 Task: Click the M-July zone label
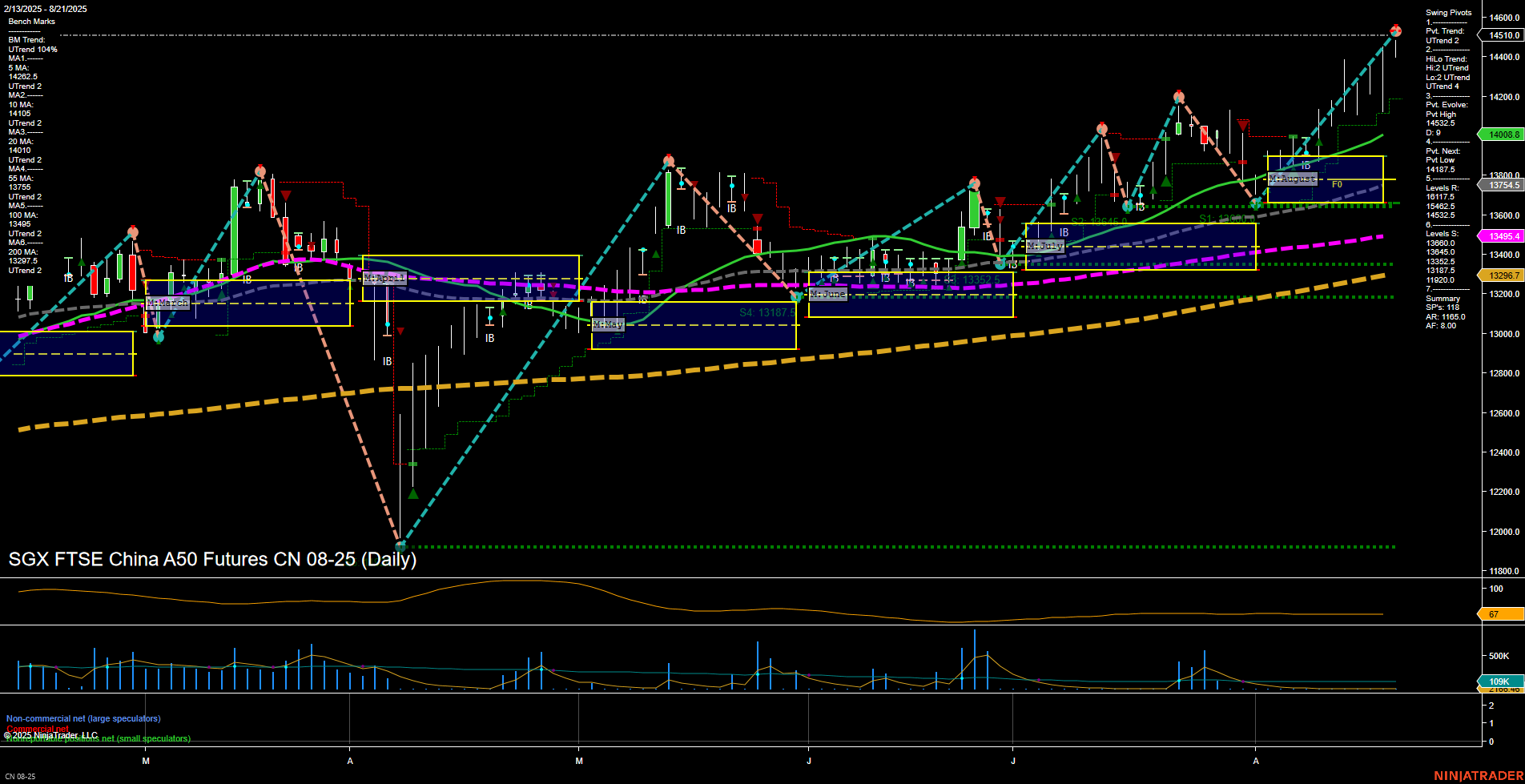pos(1044,246)
